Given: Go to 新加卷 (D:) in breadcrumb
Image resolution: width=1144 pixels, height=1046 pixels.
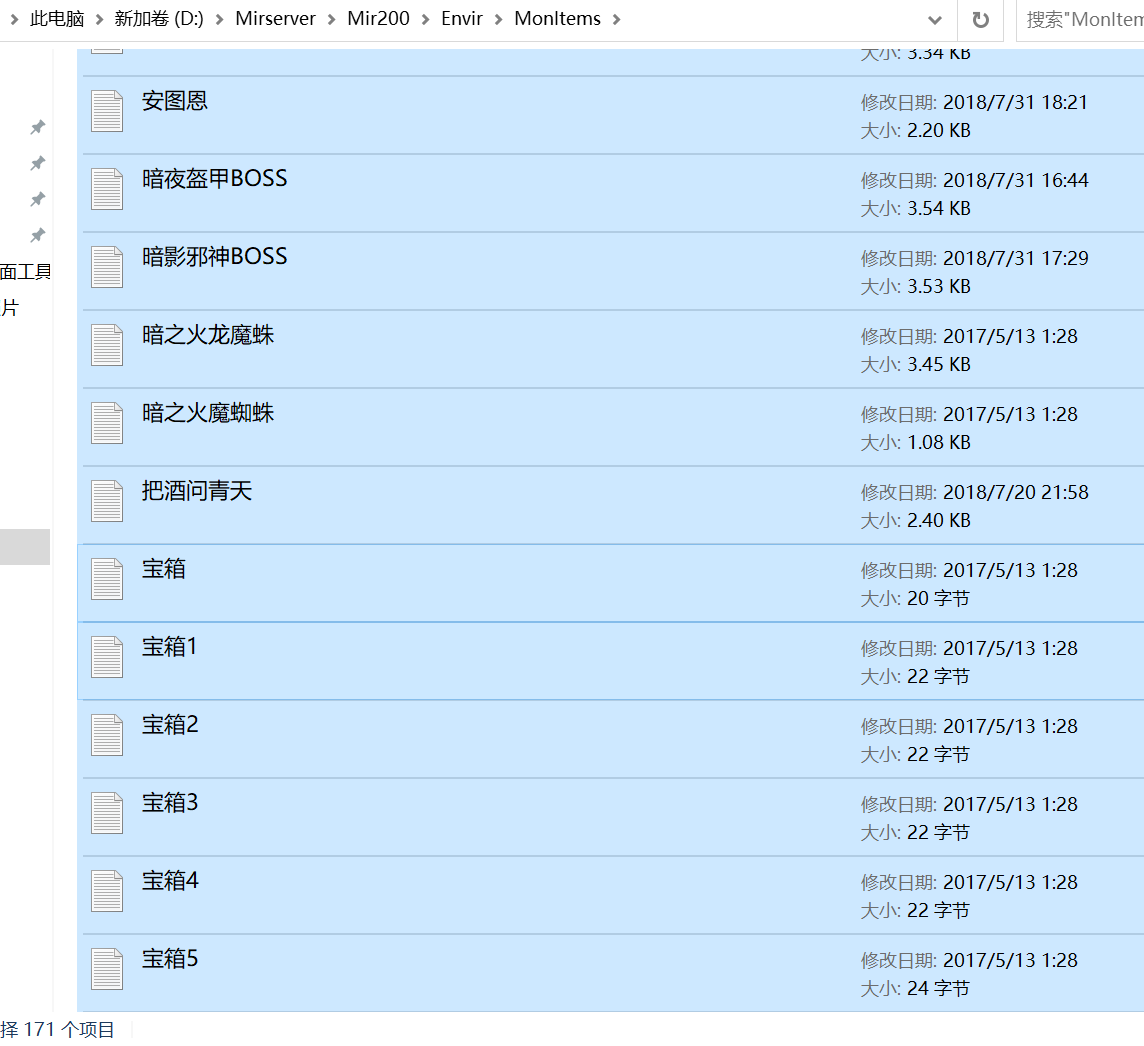Looking at the screenshot, I should pyautogui.click(x=159, y=19).
